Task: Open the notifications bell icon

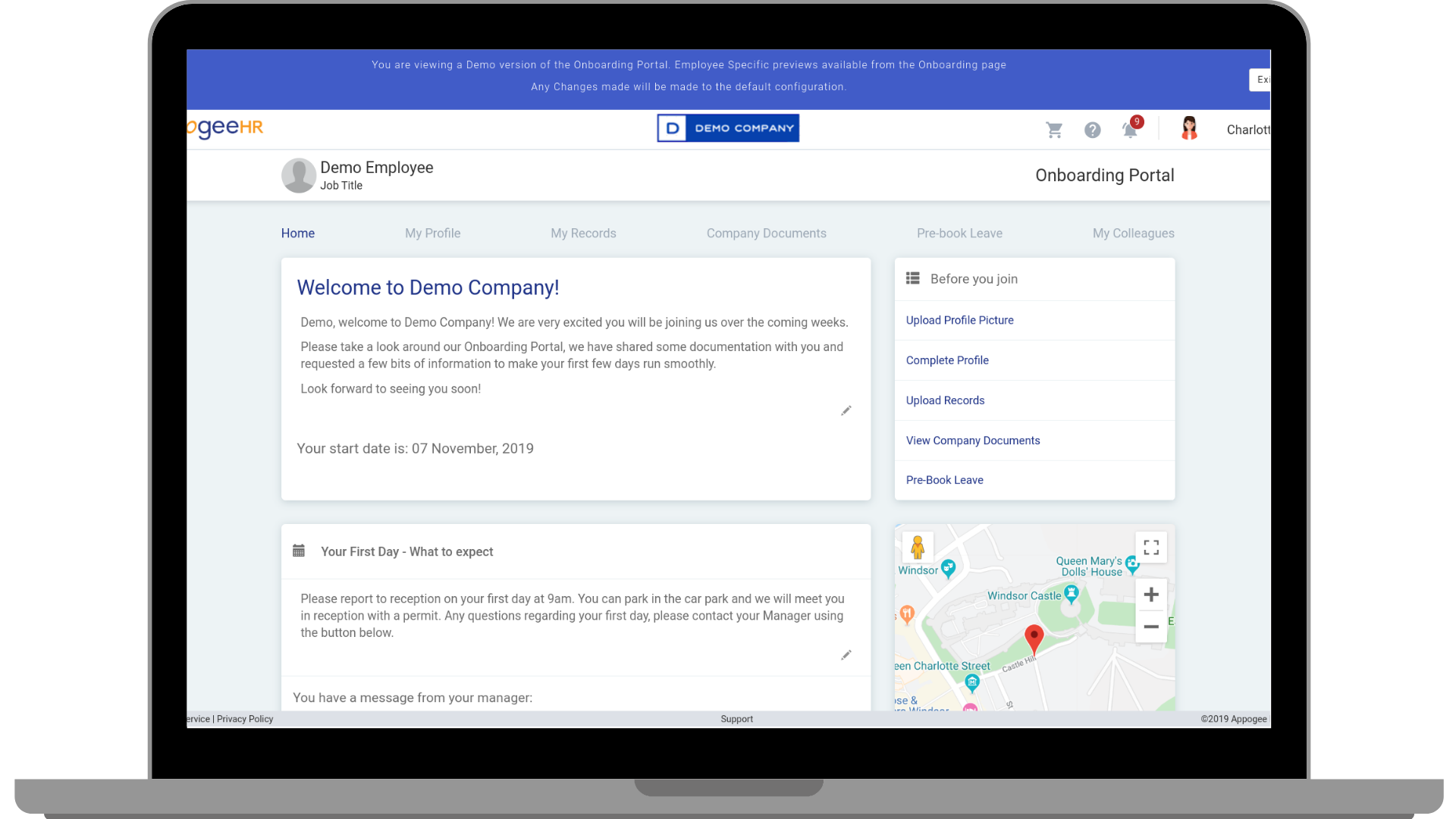Action: [x=1130, y=130]
